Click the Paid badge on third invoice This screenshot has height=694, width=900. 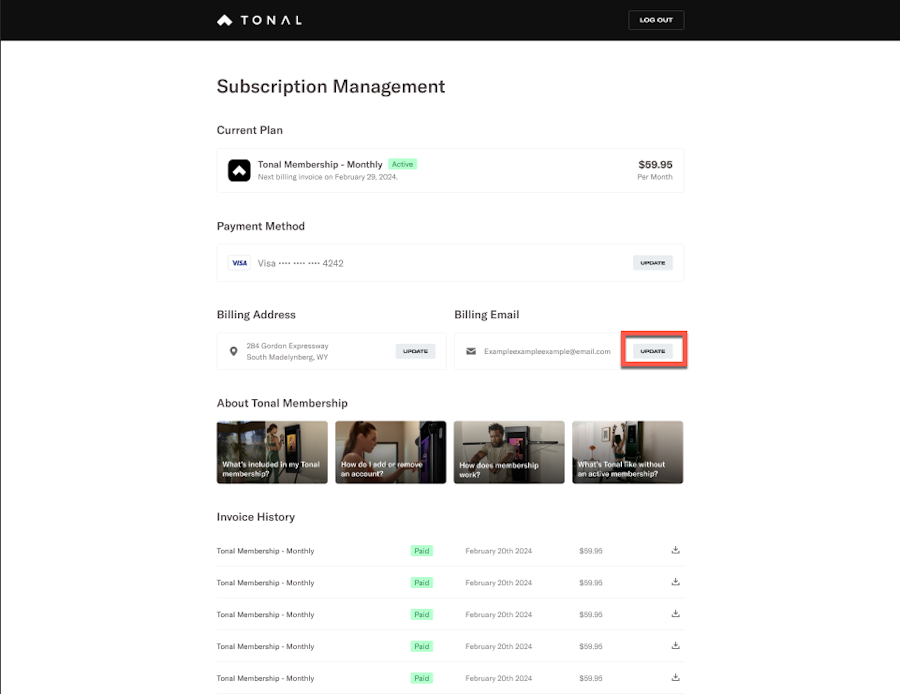pyautogui.click(x=422, y=615)
